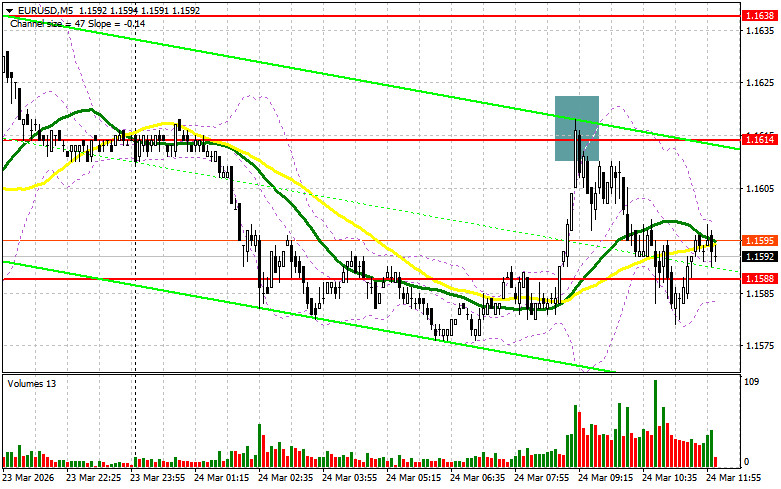Click the 1.1605 price scale value
781x489 pixels.
pos(760,189)
